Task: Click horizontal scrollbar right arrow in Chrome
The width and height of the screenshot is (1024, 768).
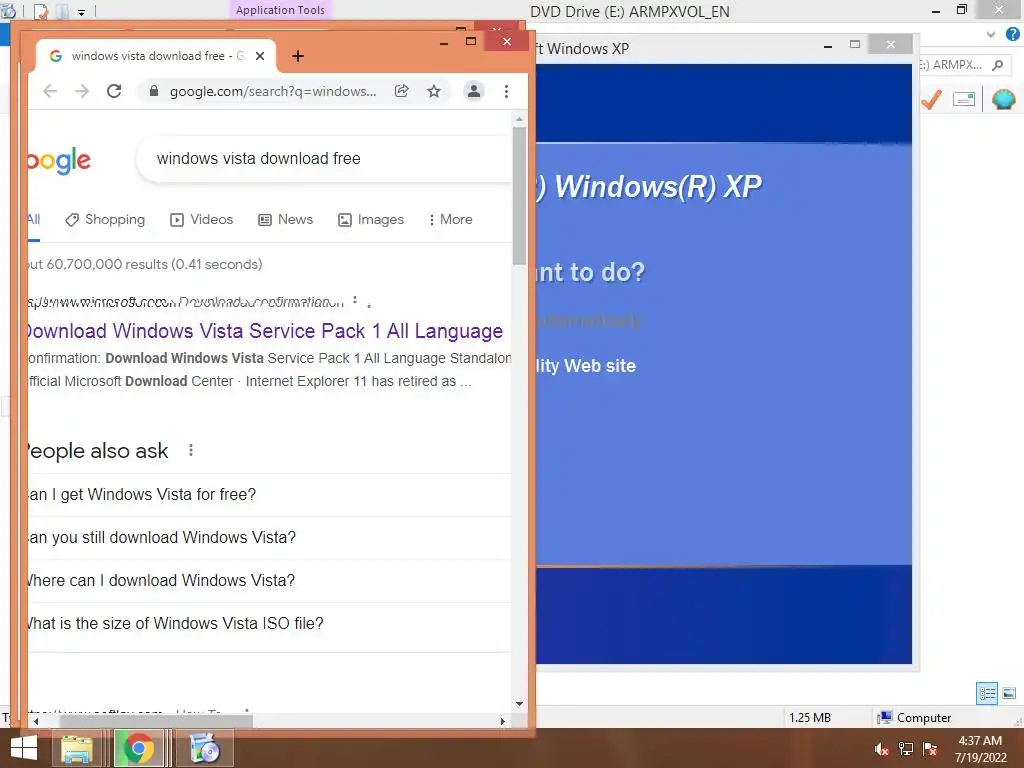Action: point(502,721)
